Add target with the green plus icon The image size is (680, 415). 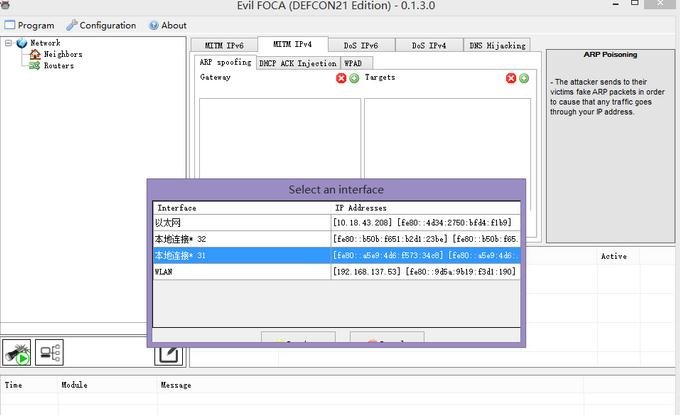pyautogui.click(x=524, y=78)
